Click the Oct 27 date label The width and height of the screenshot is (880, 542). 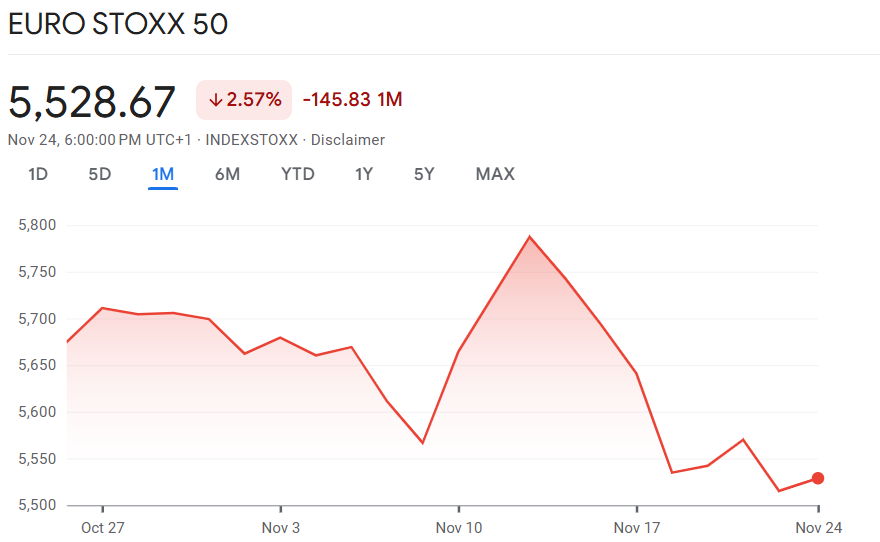[102, 527]
